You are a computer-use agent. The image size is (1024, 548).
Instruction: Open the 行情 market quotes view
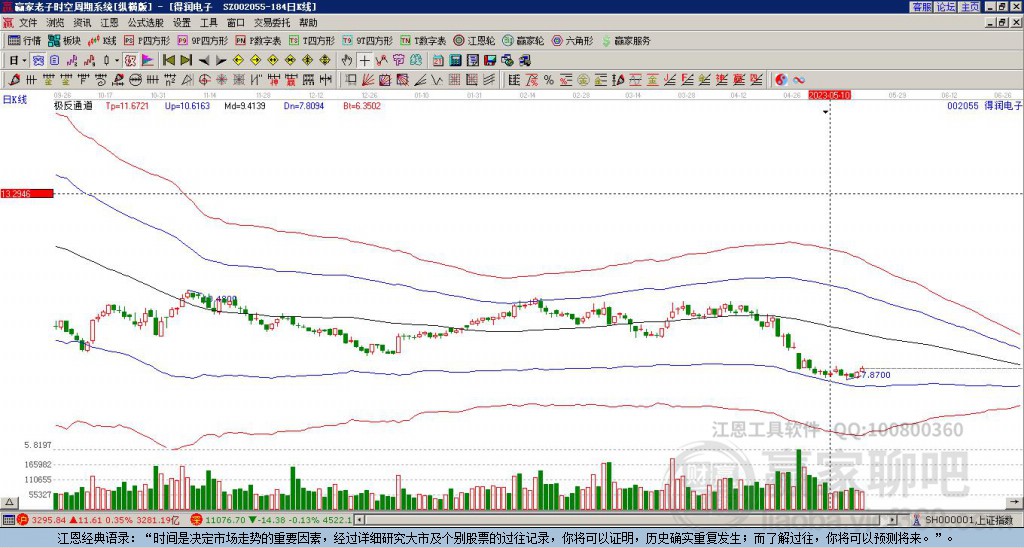24,40
